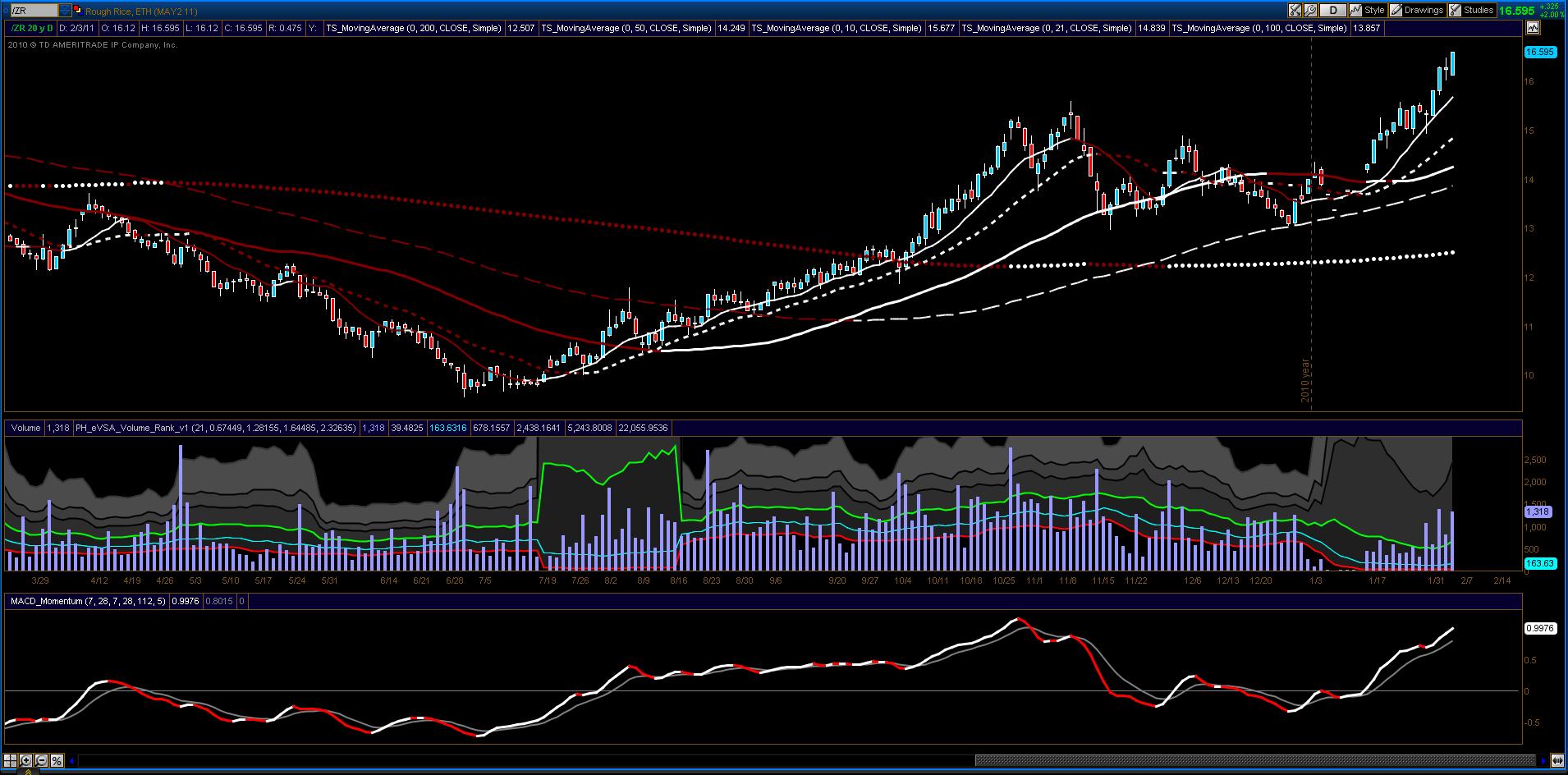Screen dimensions: 1568x775
Task: Click the 'C: 16.595' close value in the header
Action: coord(243,28)
